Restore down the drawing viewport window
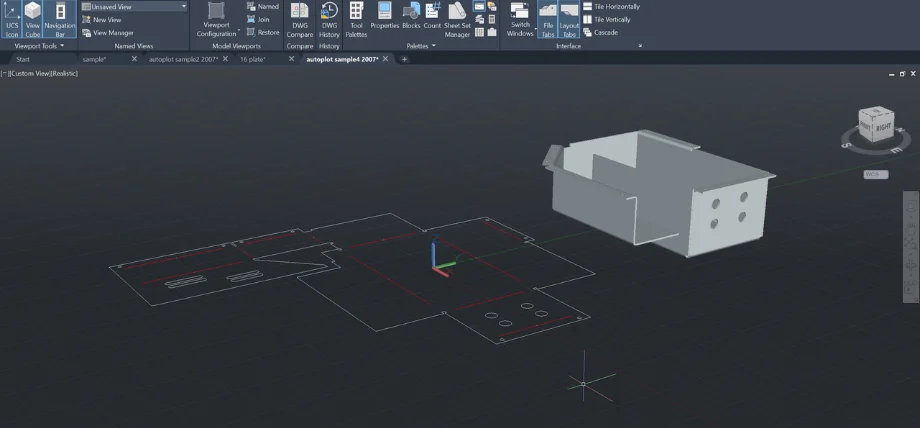Screen dimensions: 920x428 point(902,74)
